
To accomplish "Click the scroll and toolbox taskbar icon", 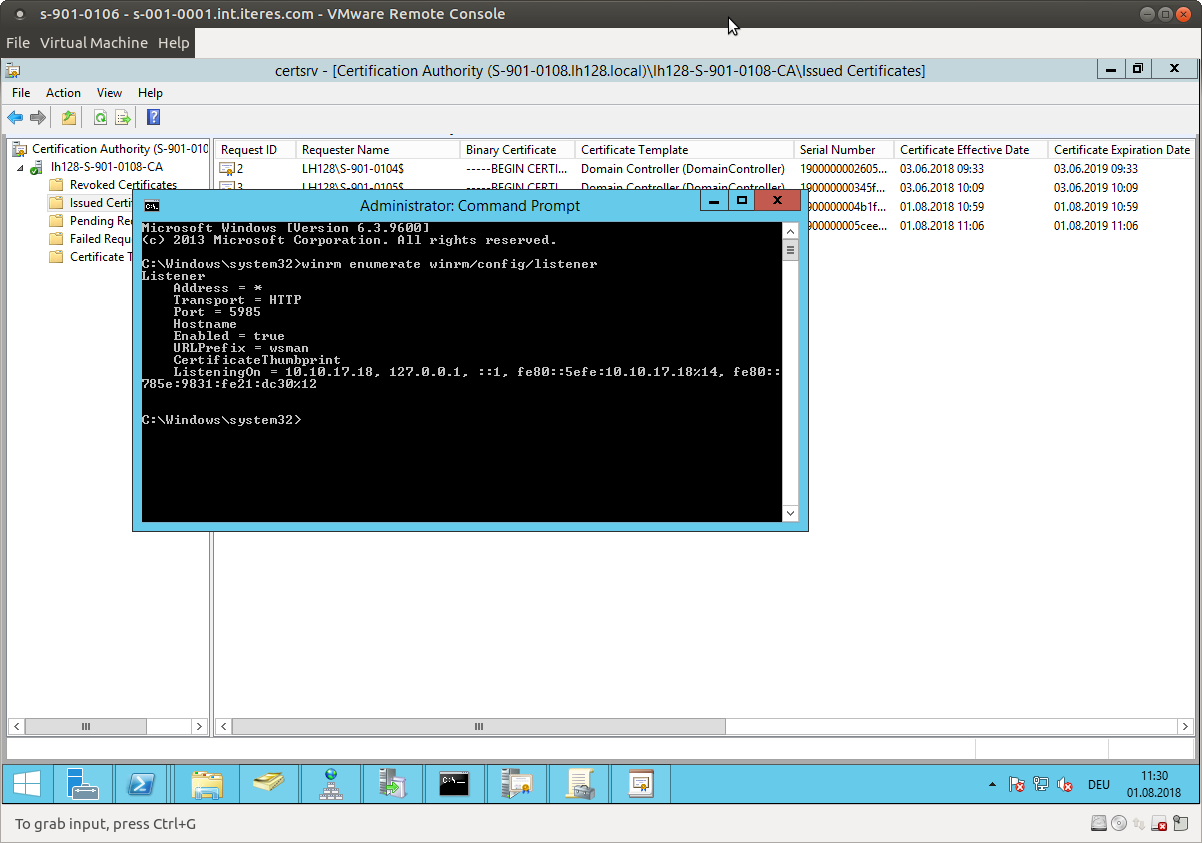I will (x=579, y=785).
